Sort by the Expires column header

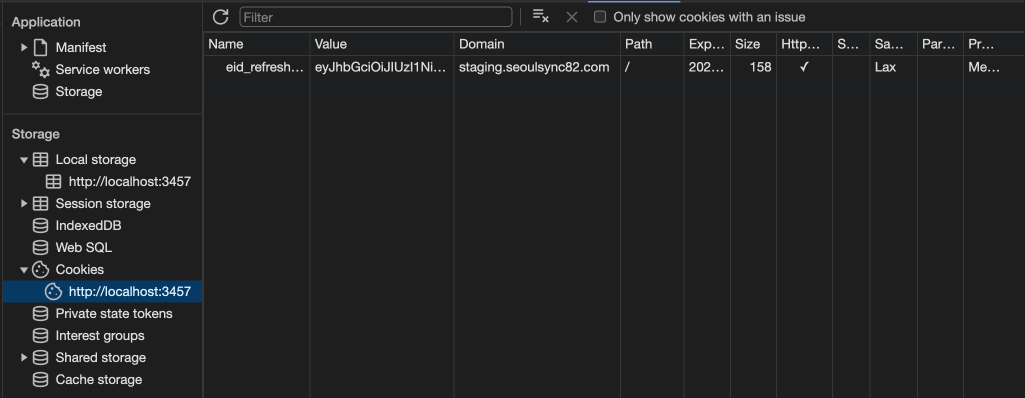(707, 44)
